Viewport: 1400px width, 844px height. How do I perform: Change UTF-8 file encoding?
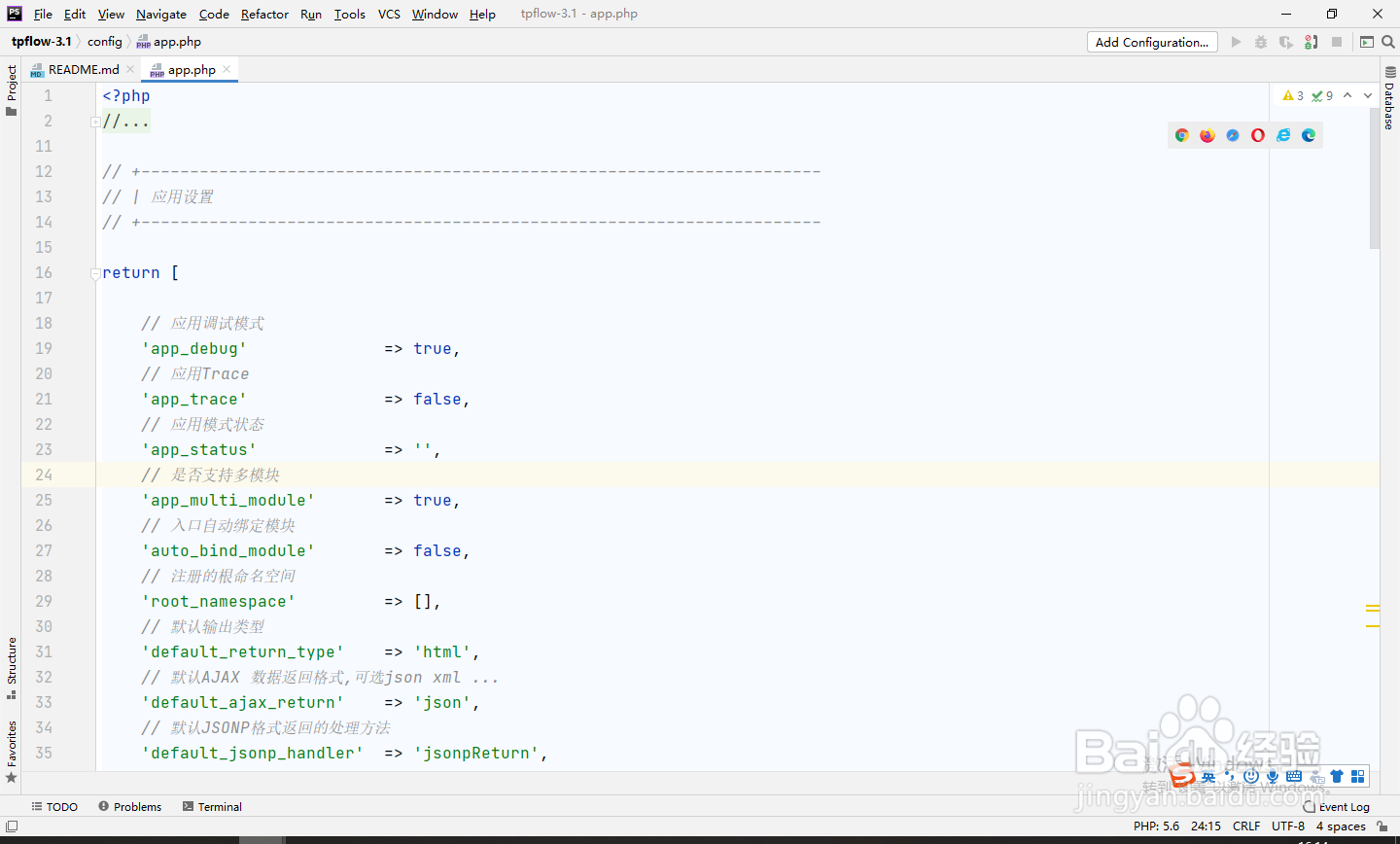pos(1288,826)
